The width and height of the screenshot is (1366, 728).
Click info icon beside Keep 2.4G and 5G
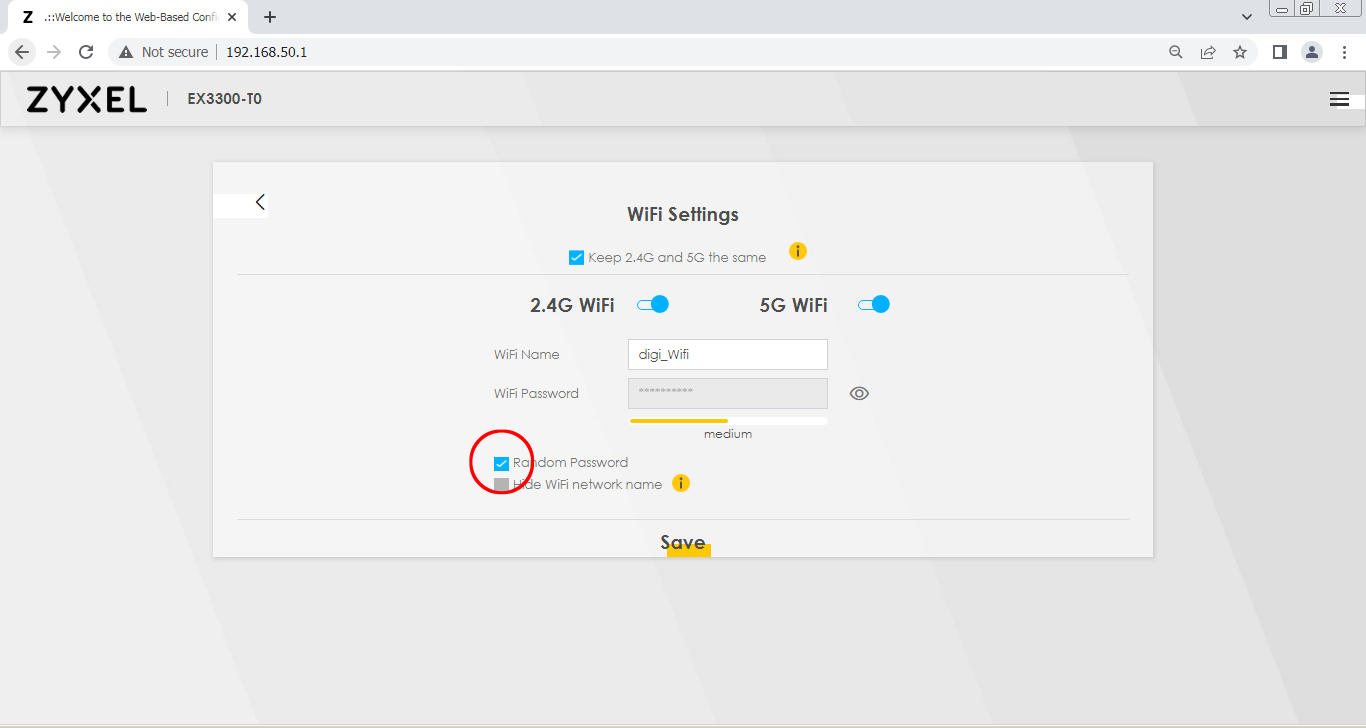point(797,251)
